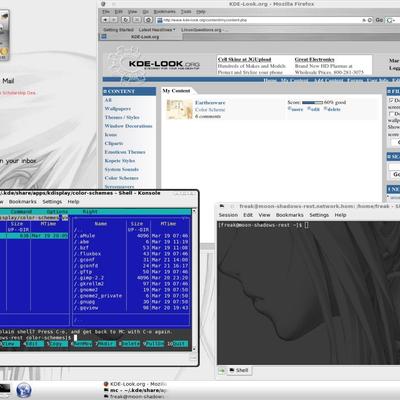This screenshot has height=400, width=400.
Task: Open Window Decorations category
Action: (x=128, y=126)
